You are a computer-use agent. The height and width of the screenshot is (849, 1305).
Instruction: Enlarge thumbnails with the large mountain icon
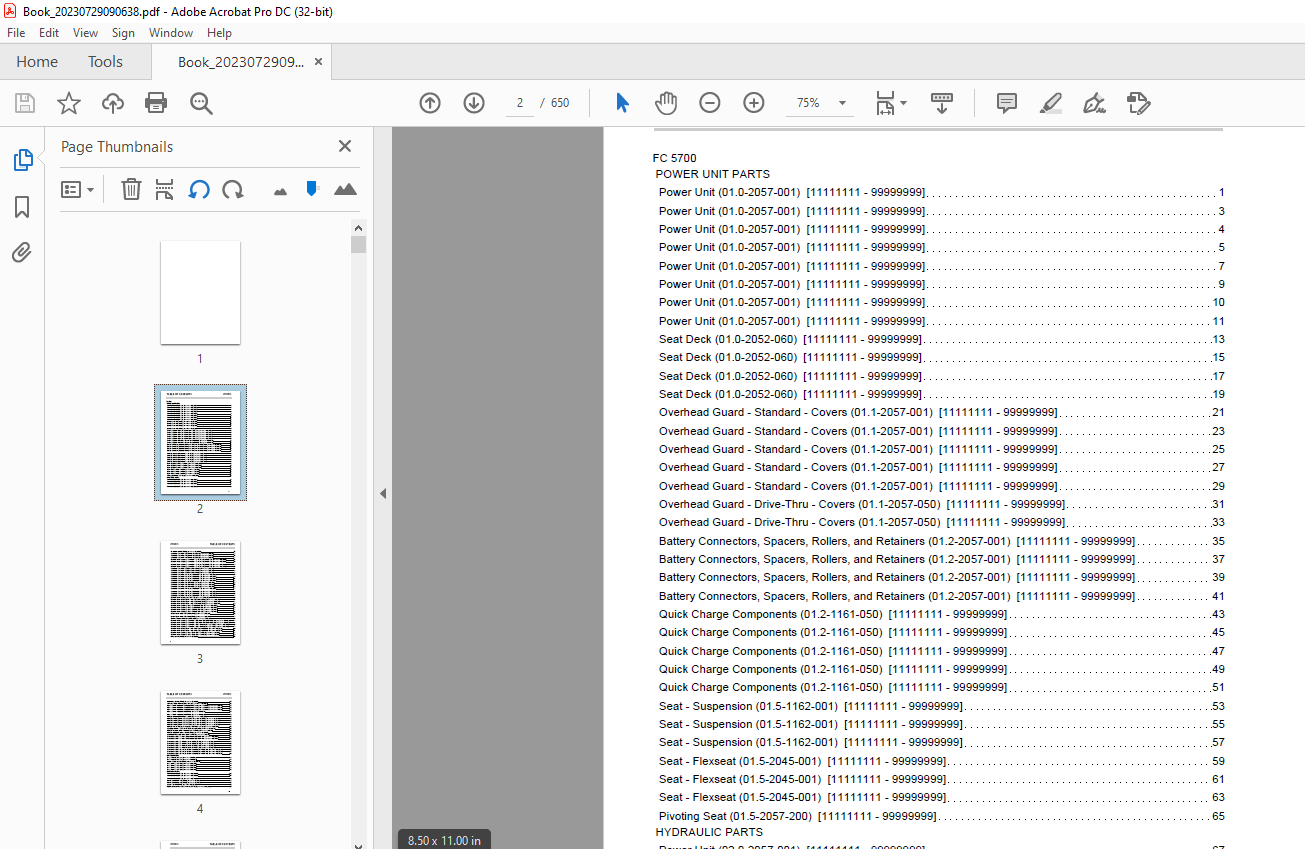point(345,189)
